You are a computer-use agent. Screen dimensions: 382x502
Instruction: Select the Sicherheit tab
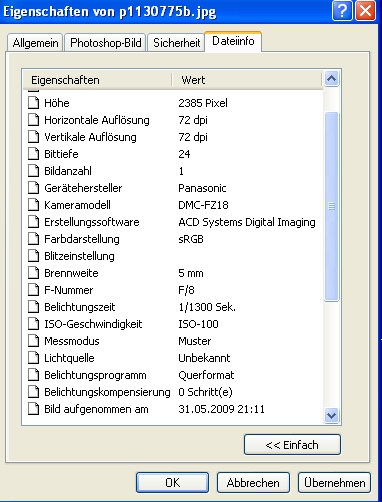(x=176, y=43)
